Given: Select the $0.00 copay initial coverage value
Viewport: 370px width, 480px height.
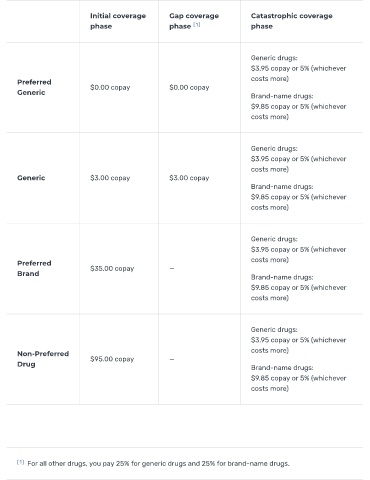Looking at the screenshot, I should point(110,87).
